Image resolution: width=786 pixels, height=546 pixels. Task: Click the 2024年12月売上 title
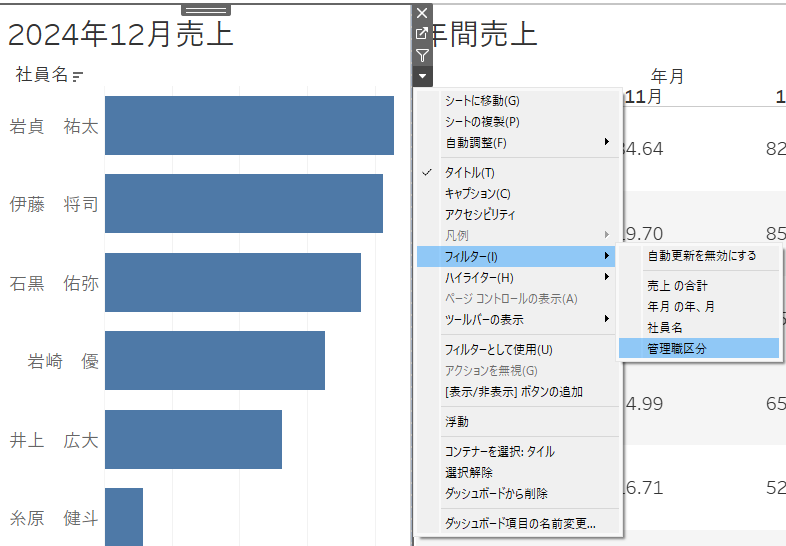[x=121, y=35]
